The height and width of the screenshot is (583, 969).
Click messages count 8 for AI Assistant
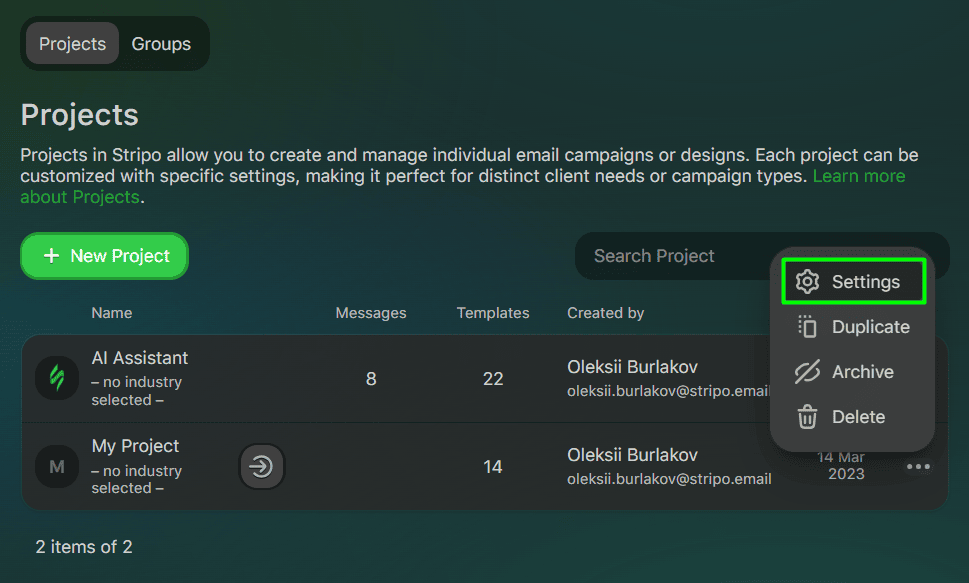(x=371, y=378)
